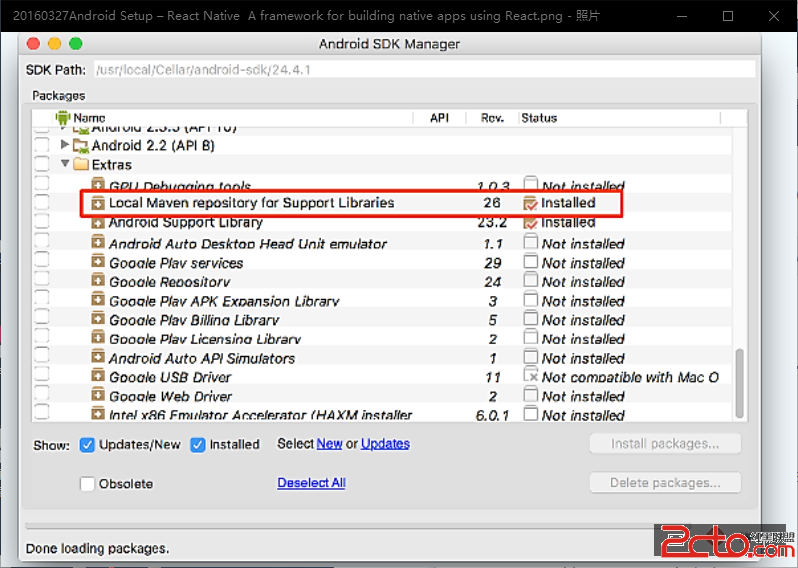The height and width of the screenshot is (568, 798).
Task: Check the Google Play services package checkbox
Action: pyautogui.click(x=42, y=260)
